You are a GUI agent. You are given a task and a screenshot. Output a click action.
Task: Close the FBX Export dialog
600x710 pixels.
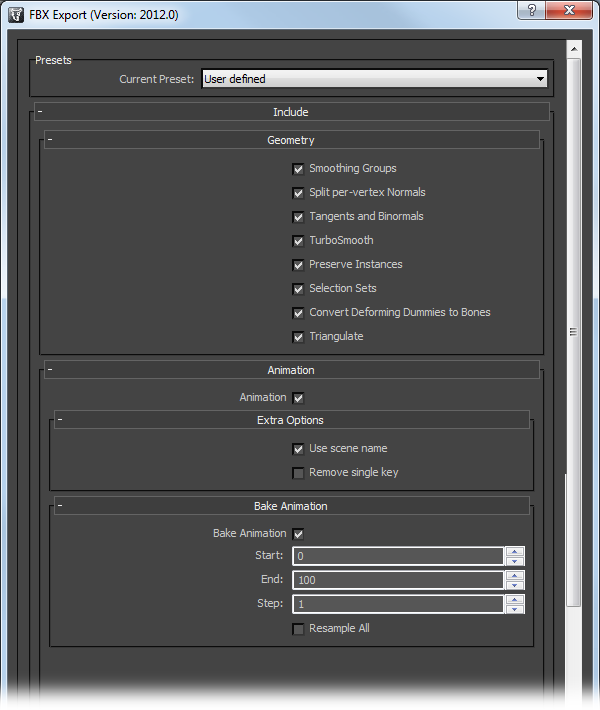pos(569,10)
